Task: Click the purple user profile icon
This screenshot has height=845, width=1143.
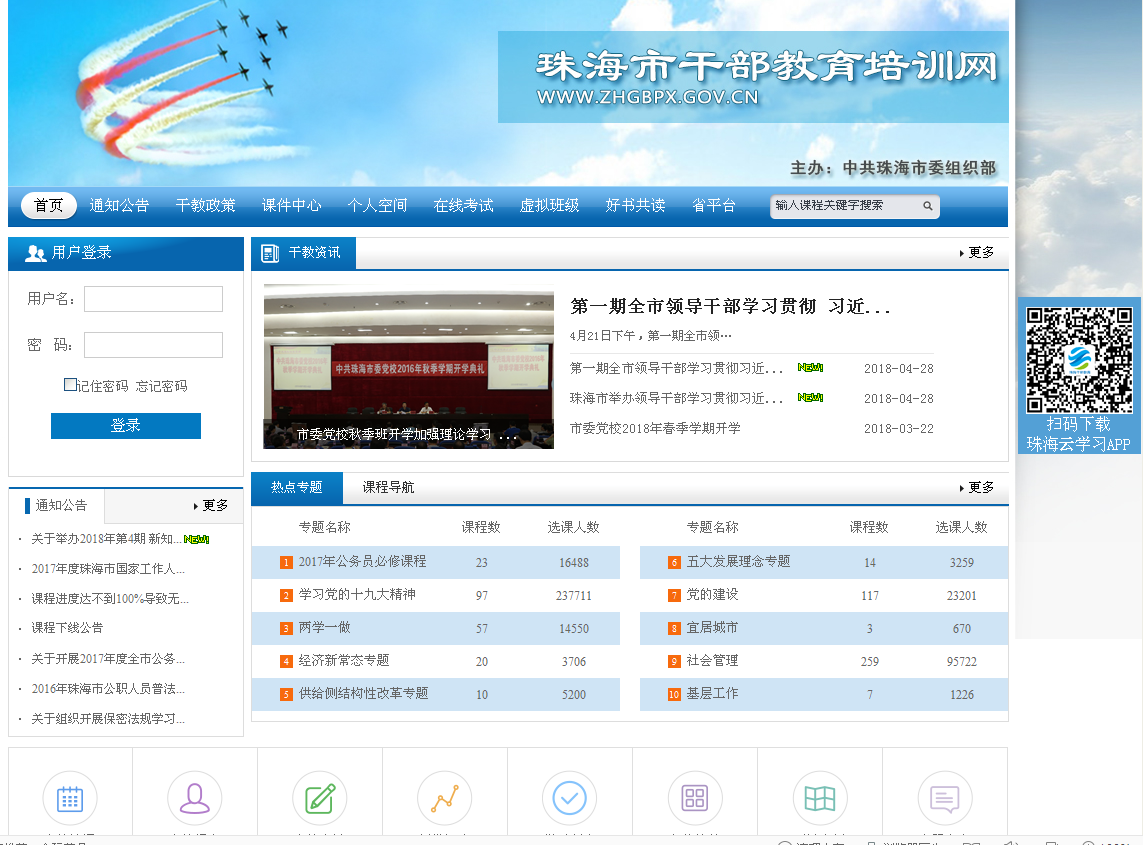Action: pos(195,798)
